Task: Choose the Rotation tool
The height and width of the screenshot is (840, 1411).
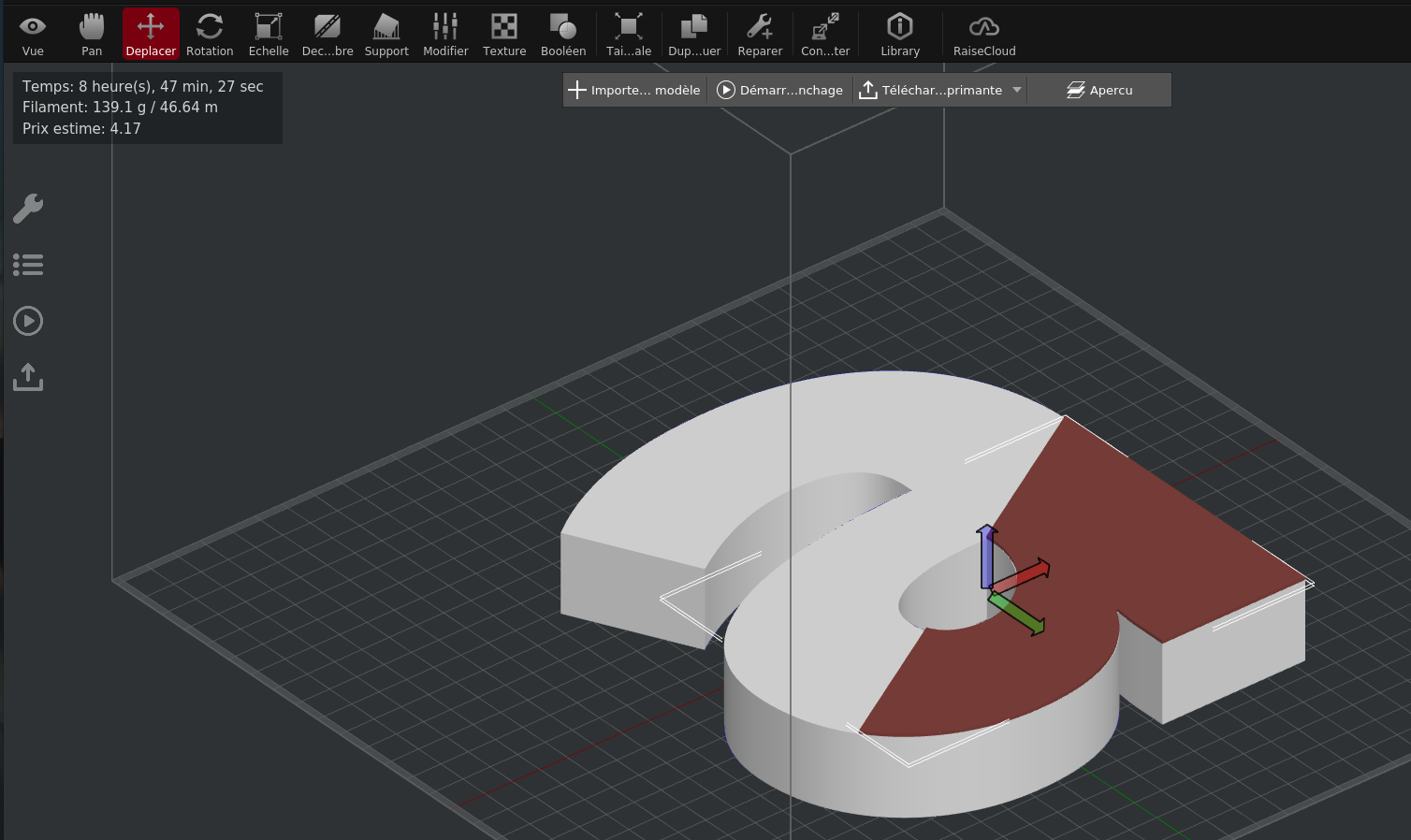Action: [x=210, y=35]
